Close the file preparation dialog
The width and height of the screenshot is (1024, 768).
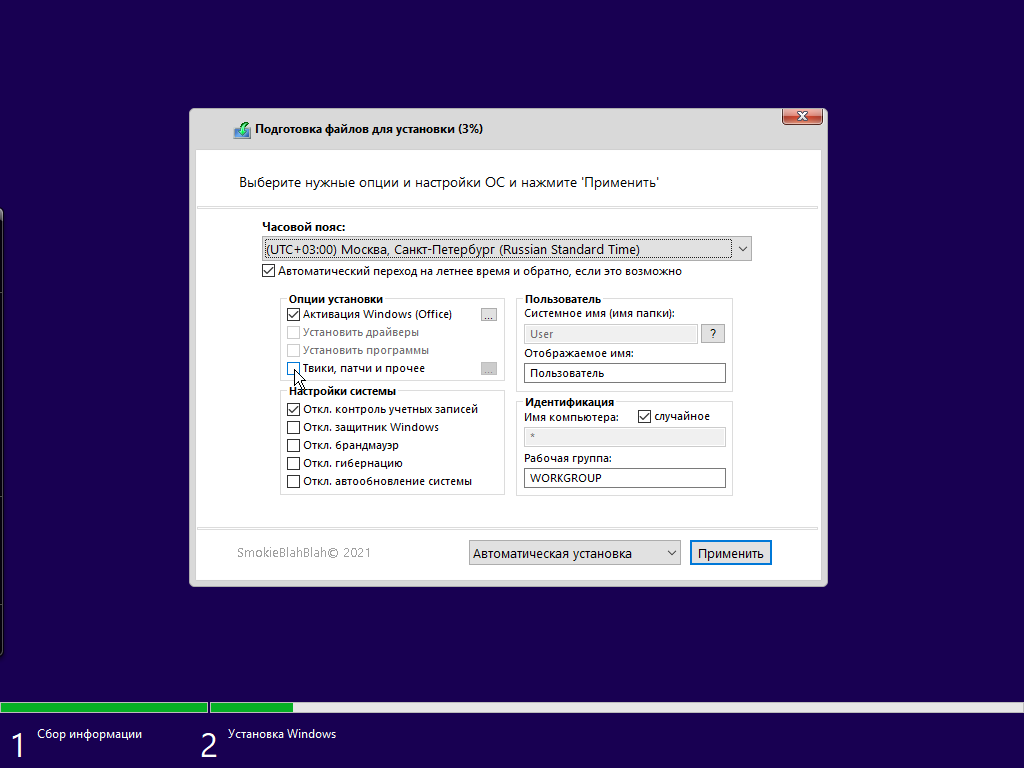click(802, 116)
